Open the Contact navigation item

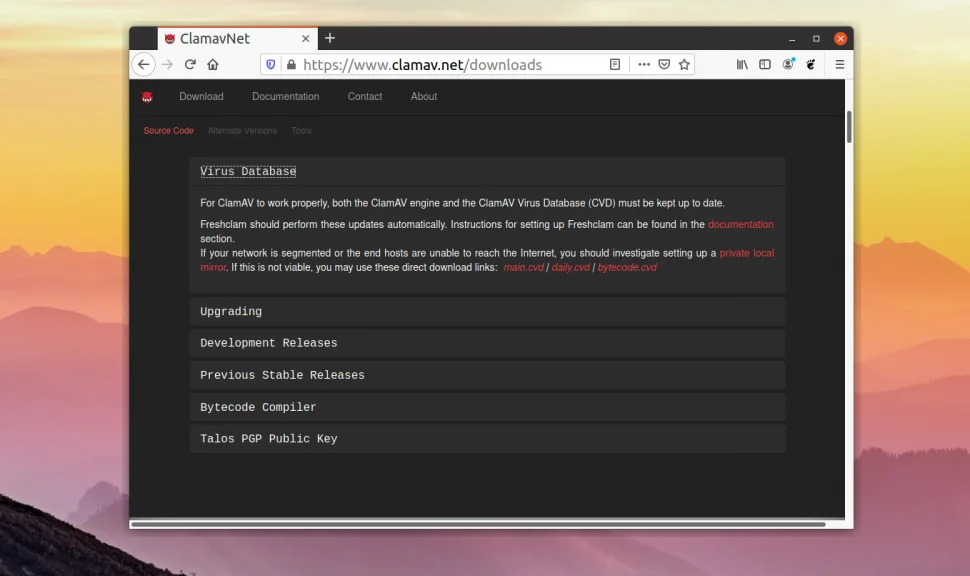365,97
